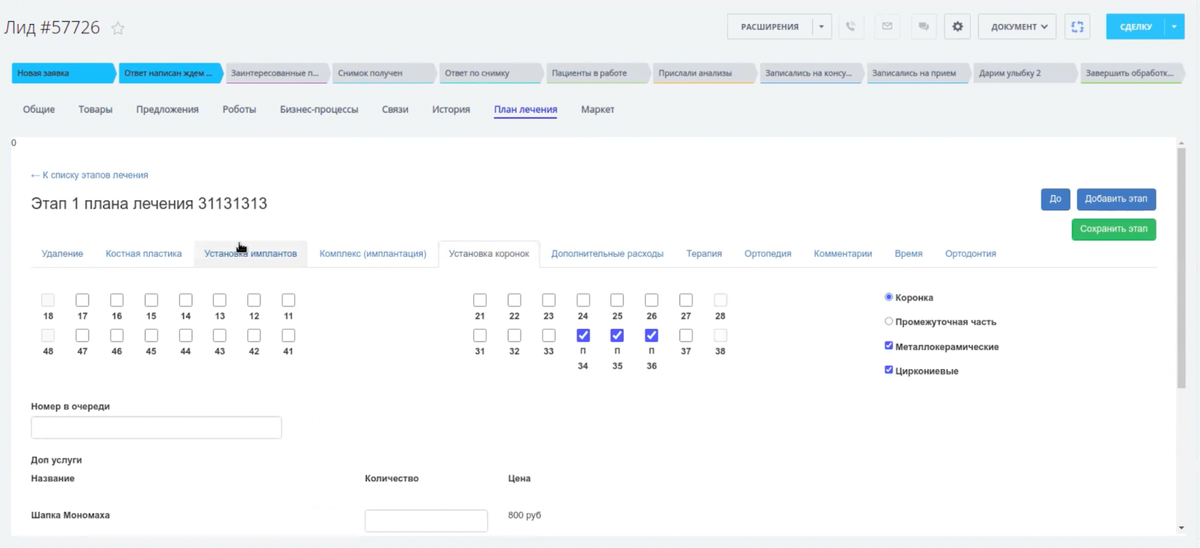Open the email envelope icon
Viewport: 1200px width, 548px height.
[887, 27]
